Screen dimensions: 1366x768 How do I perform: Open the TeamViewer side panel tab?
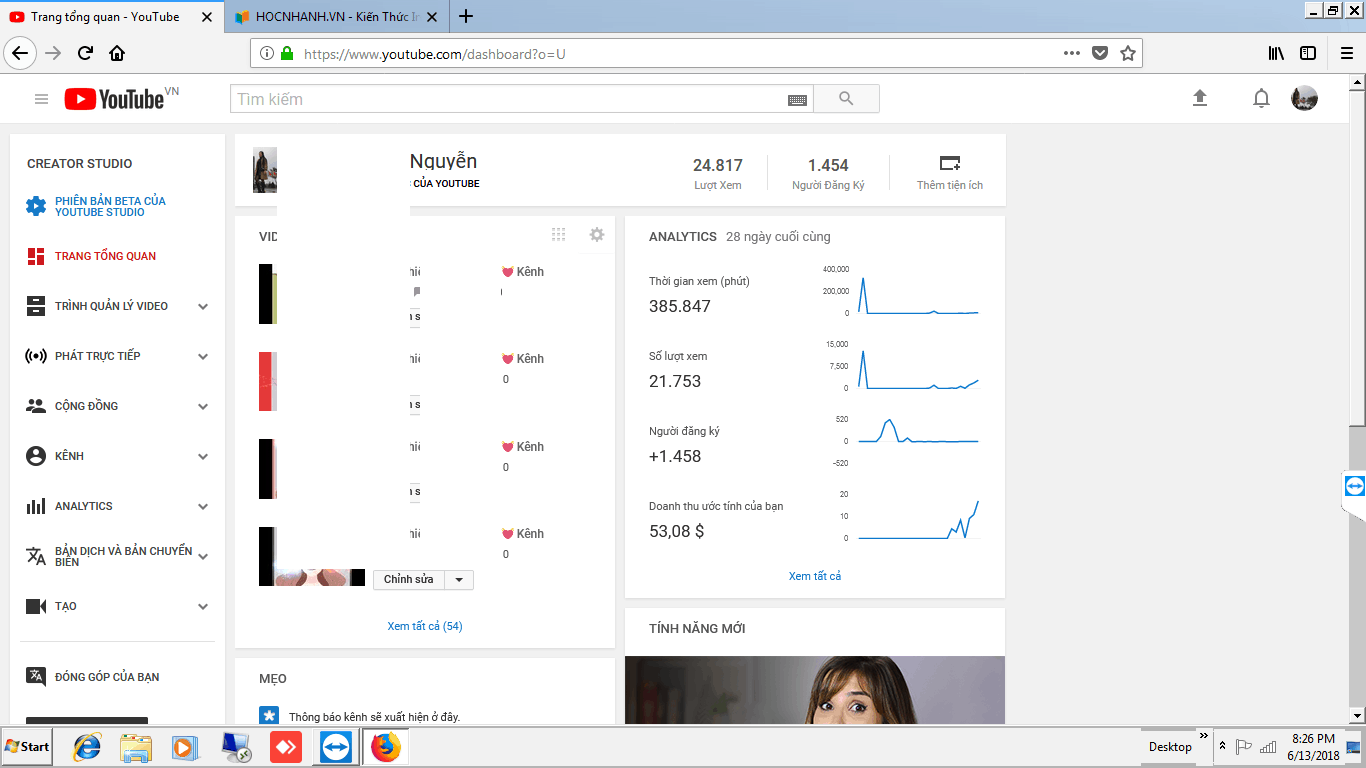pyautogui.click(x=1354, y=486)
